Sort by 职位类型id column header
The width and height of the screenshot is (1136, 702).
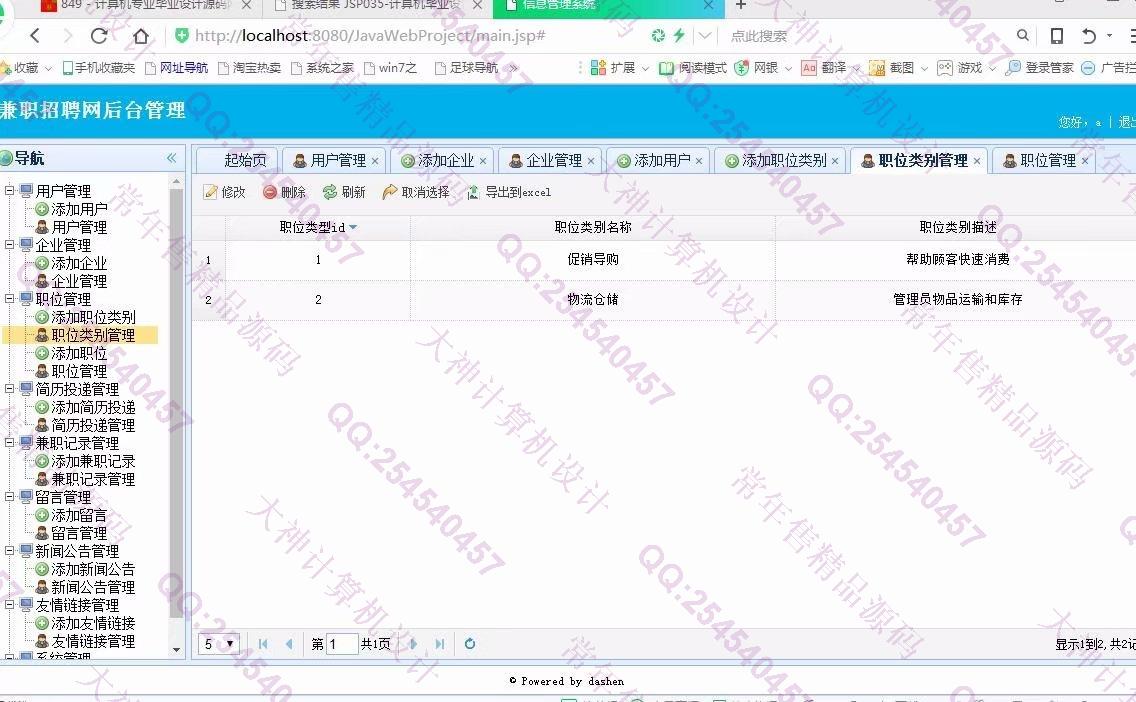click(x=318, y=227)
